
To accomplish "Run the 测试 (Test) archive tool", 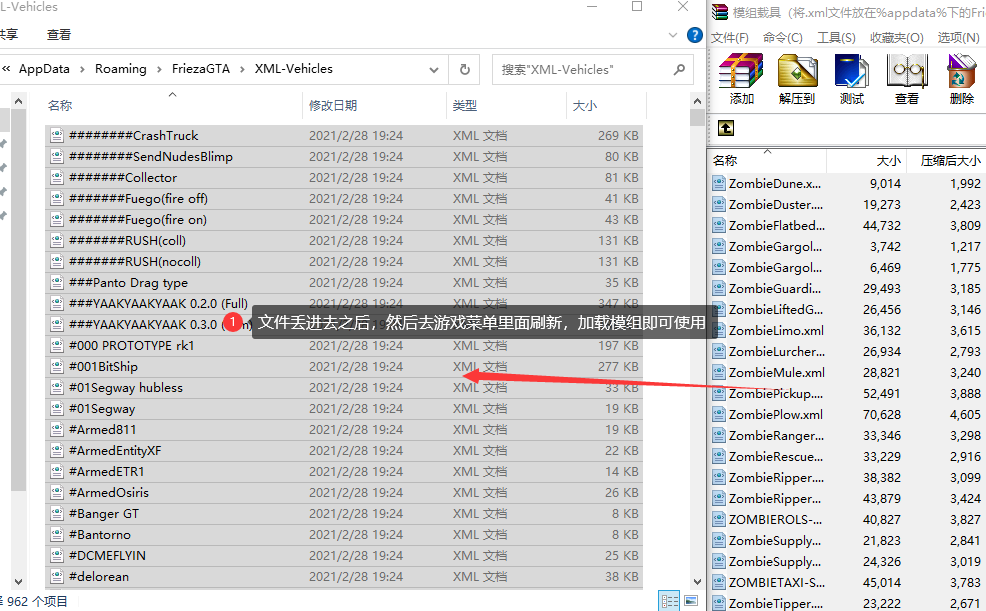I will tap(852, 79).
